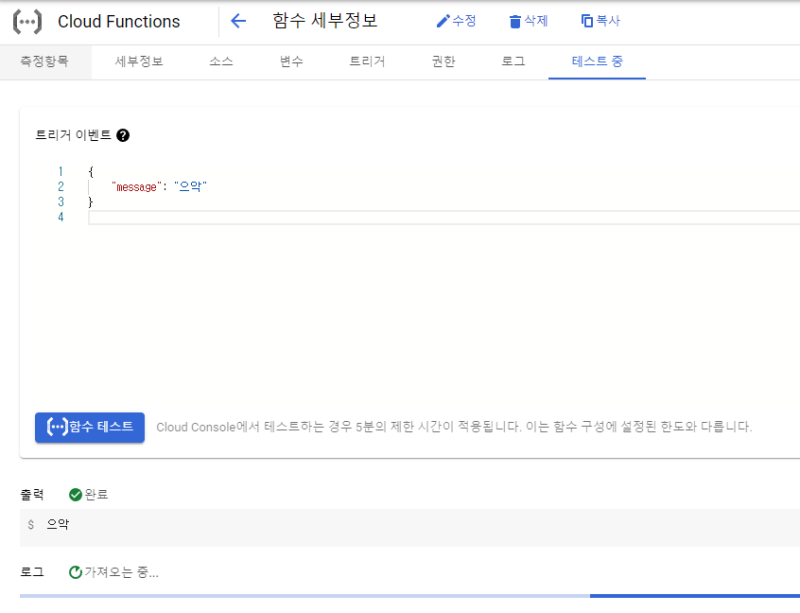Switch to the 측정항목 tab

click(44, 62)
